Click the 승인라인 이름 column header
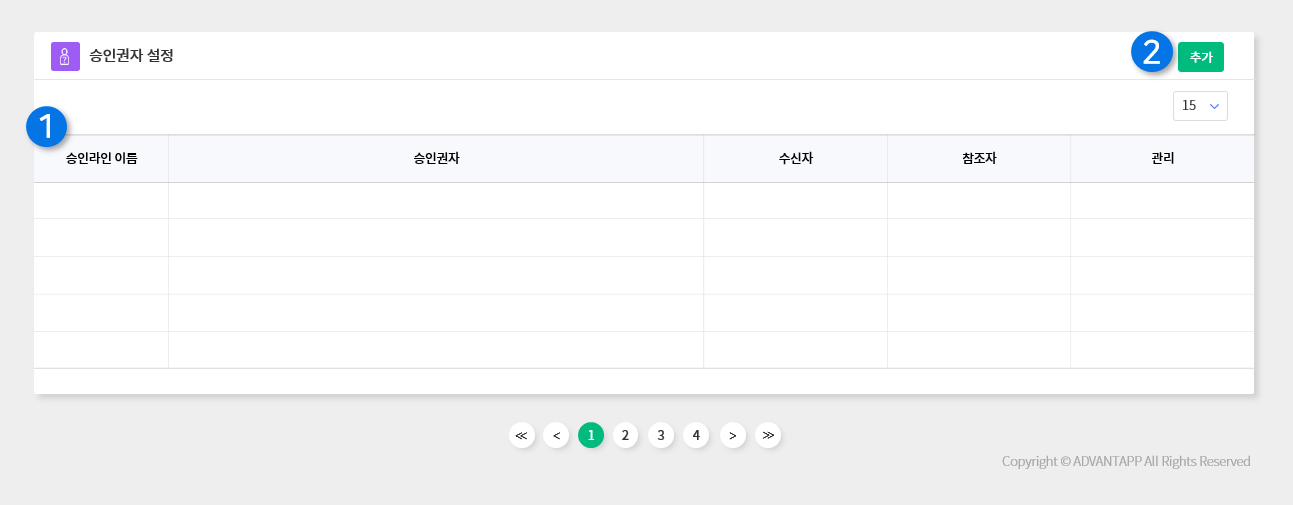Viewport: 1293px width, 505px height. (101, 159)
